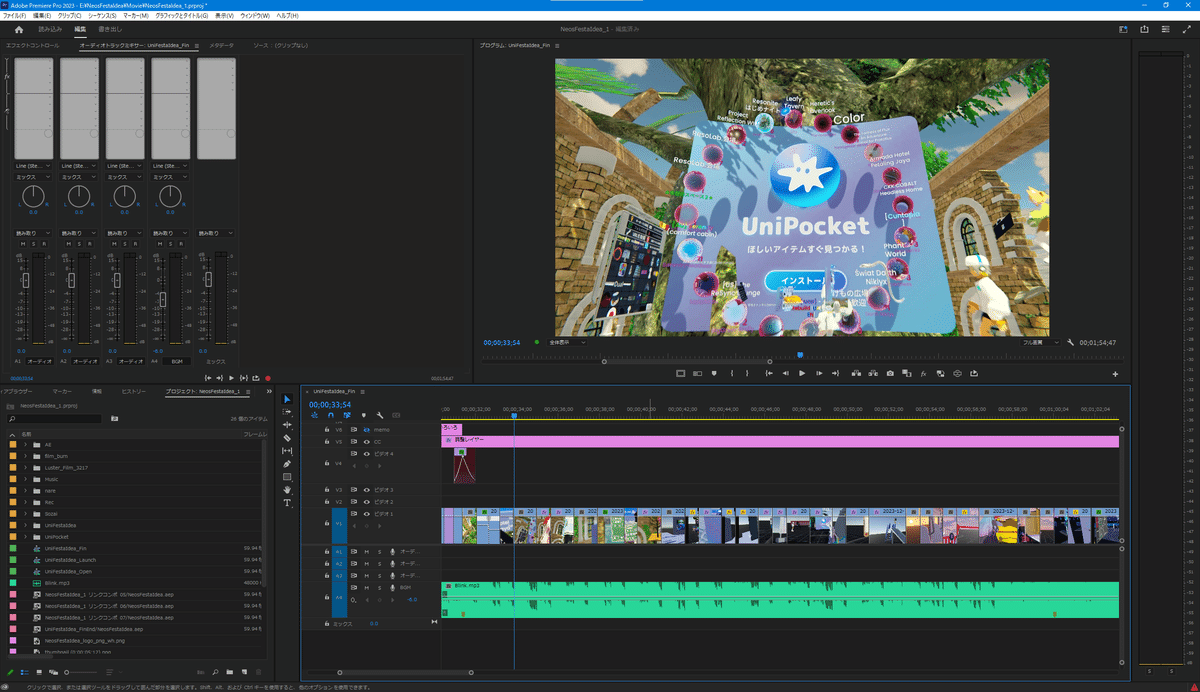Viewport: 1200px width, 692px height.
Task: Select the Track Select Forward tool
Action: tap(287, 412)
